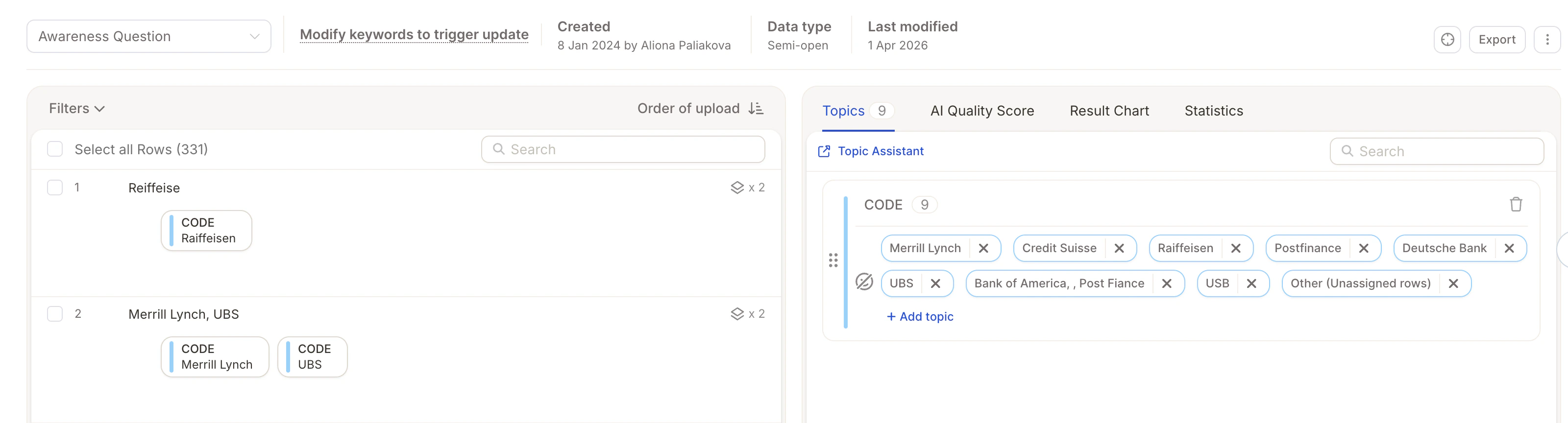
Task: Click the 'Semi-open' data type value
Action: click(x=797, y=46)
